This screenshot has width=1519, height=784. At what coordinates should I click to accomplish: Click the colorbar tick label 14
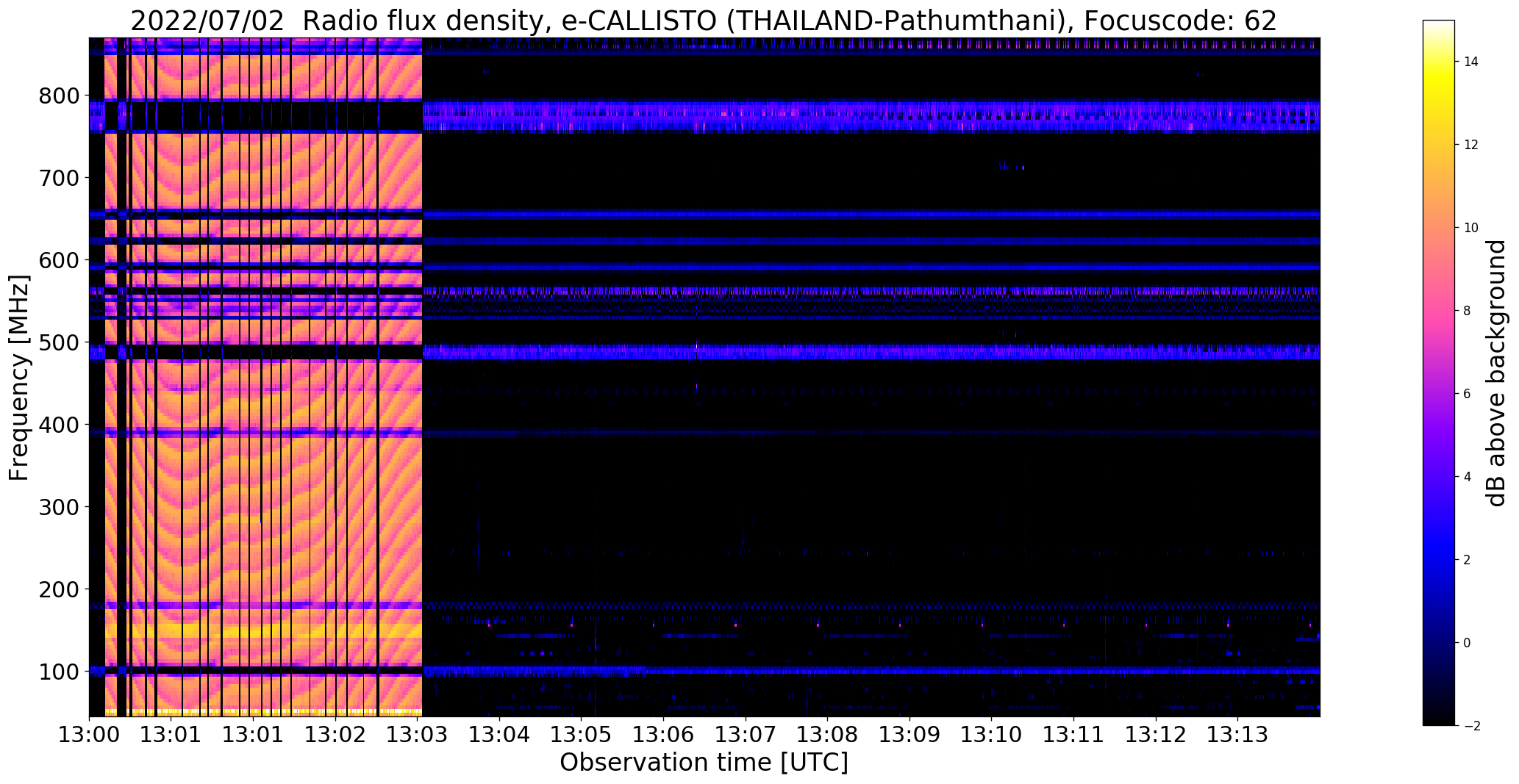[1470, 62]
